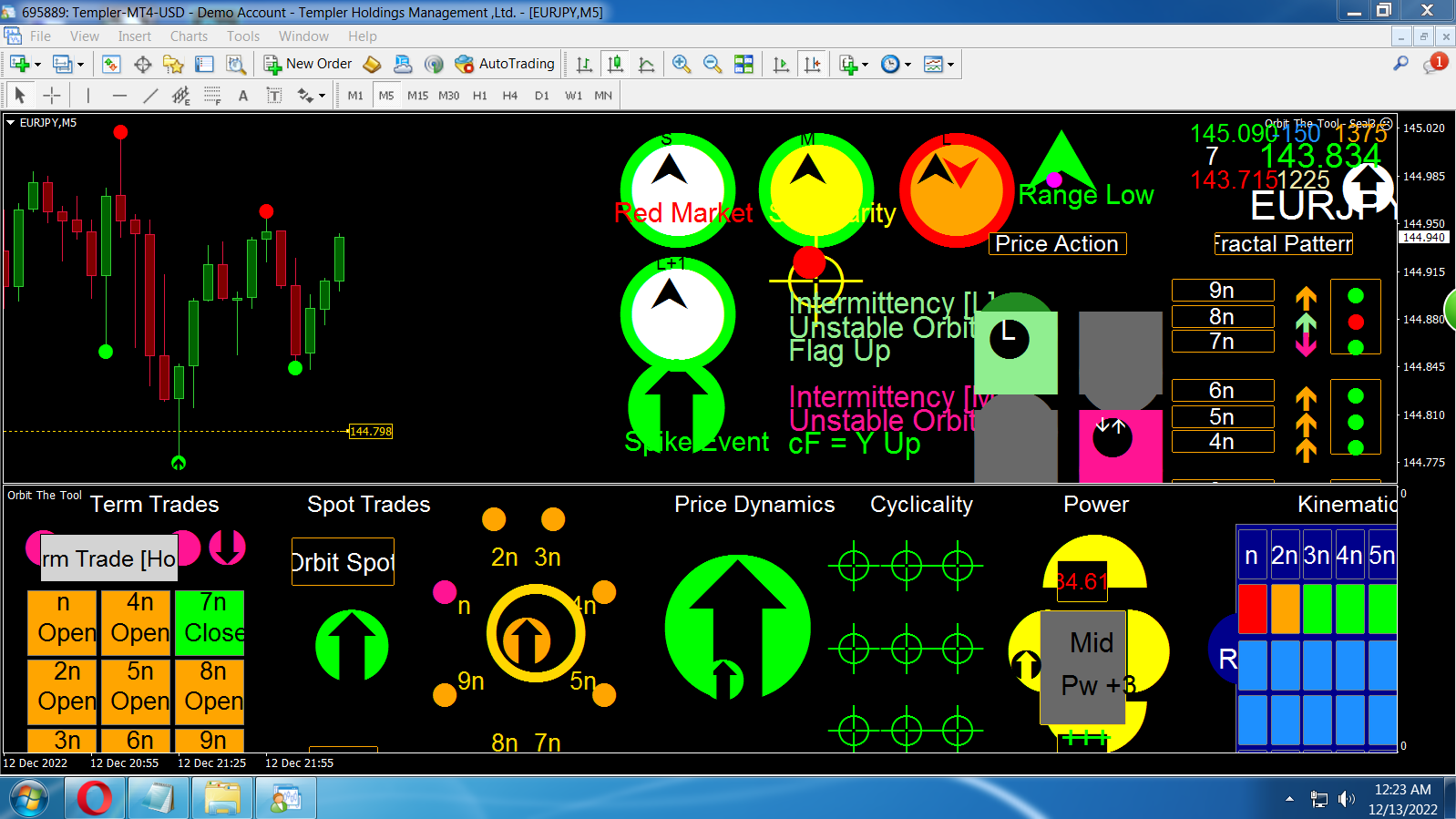Image resolution: width=1456 pixels, height=819 pixels.
Task: Select the M1 timeframe
Action: pos(355,95)
